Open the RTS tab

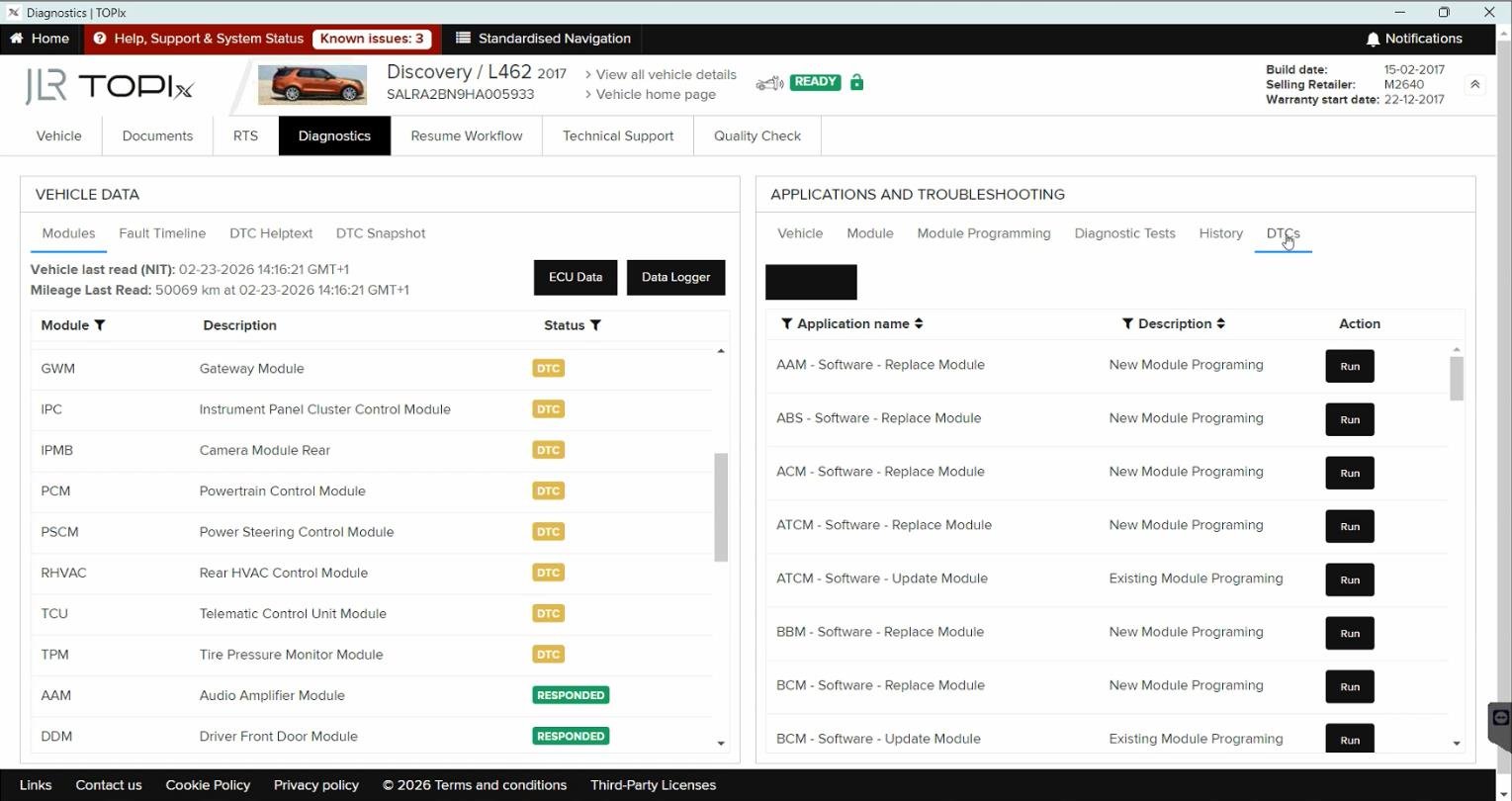pyautogui.click(x=245, y=135)
